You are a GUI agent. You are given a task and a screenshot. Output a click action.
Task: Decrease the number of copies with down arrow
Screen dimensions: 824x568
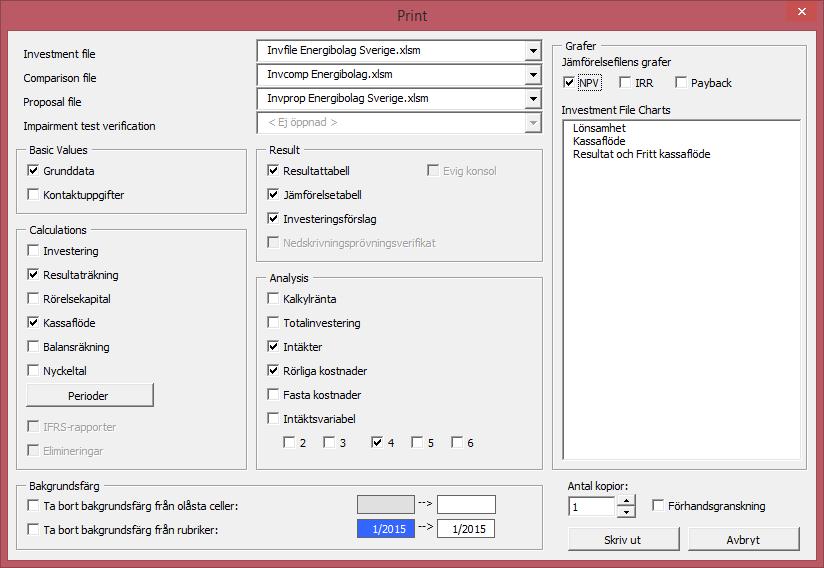(x=626, y=512)
